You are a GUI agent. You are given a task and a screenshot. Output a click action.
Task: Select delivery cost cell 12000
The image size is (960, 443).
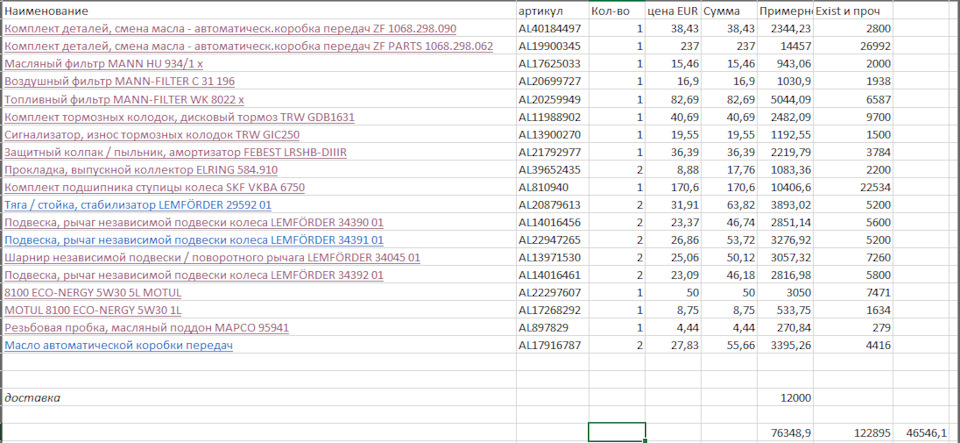786,398
